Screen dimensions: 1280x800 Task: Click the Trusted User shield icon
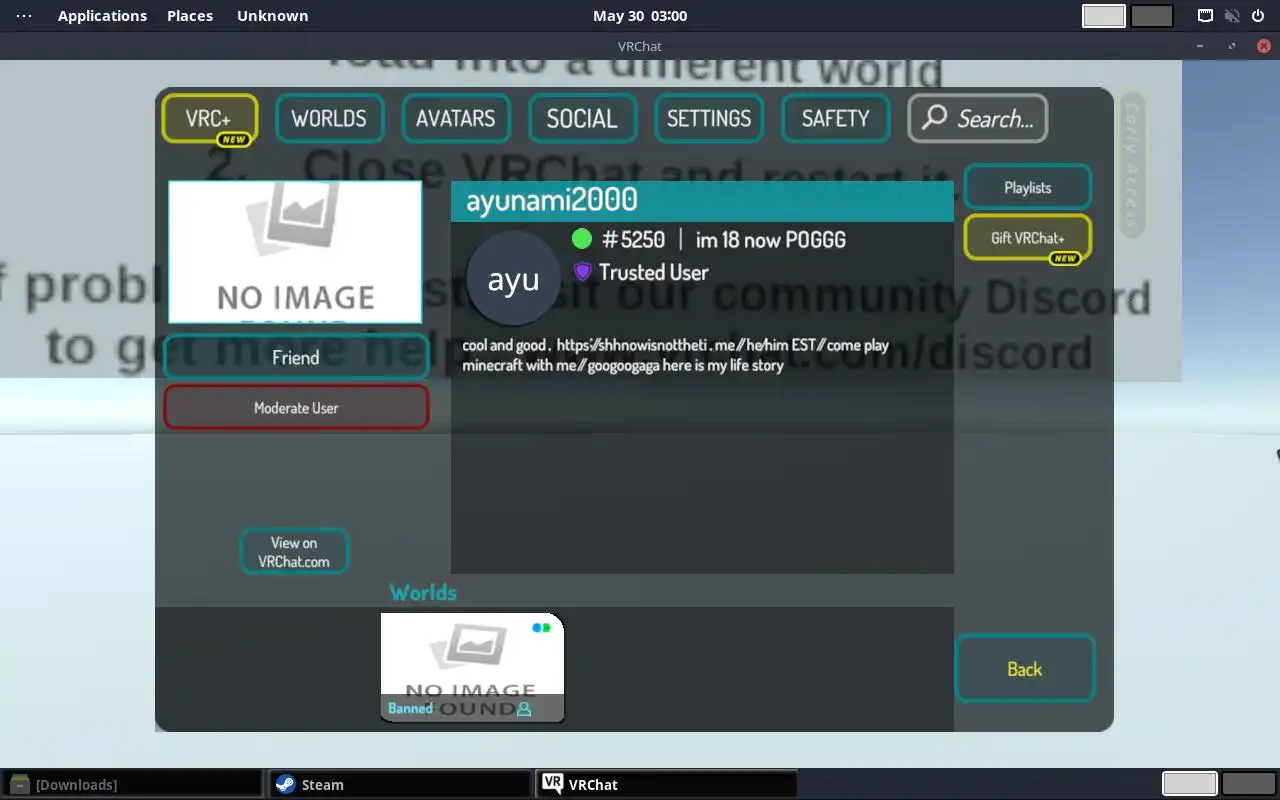pos(582,272)
